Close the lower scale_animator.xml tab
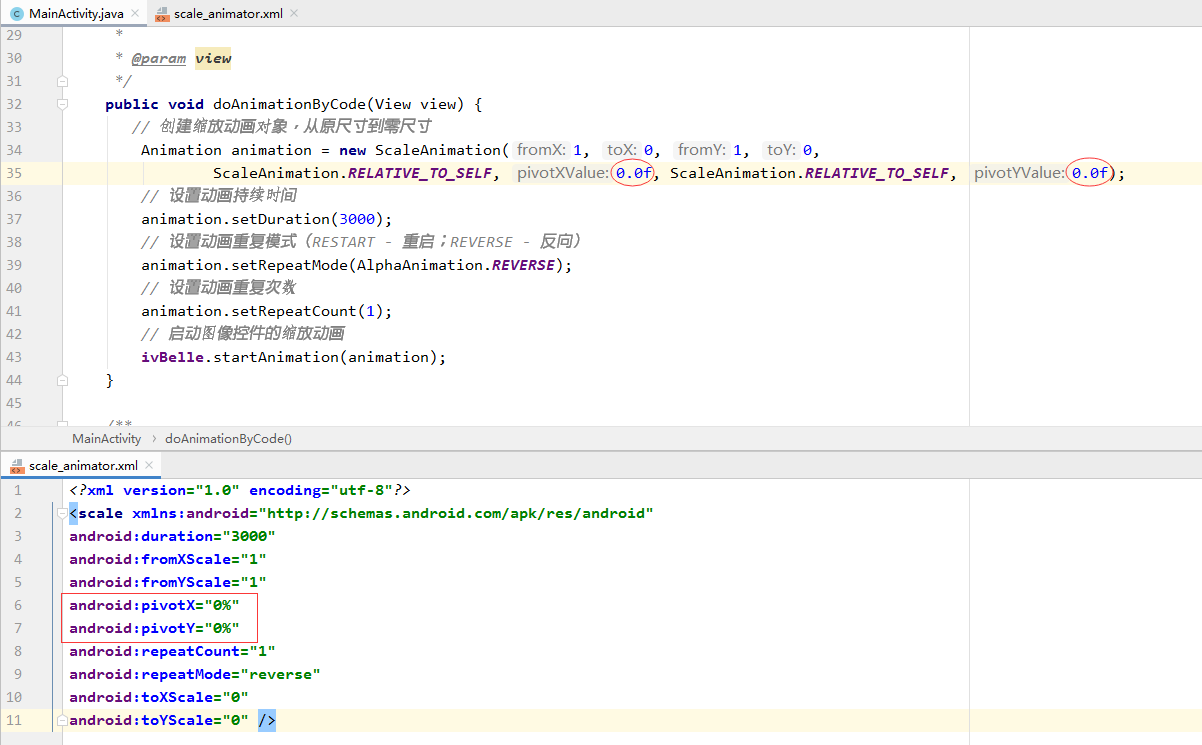Screen dimensions: 1202x745 [x=149, y=465]
